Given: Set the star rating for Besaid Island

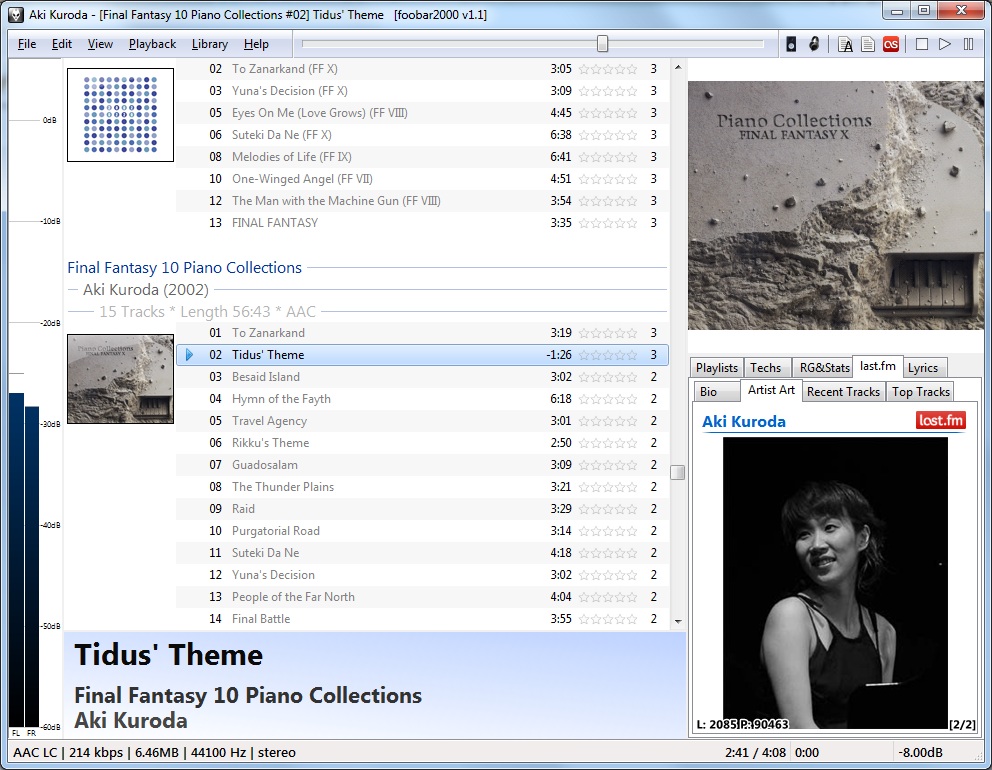Looking at the screenshot, I should (x=607, y=377).
